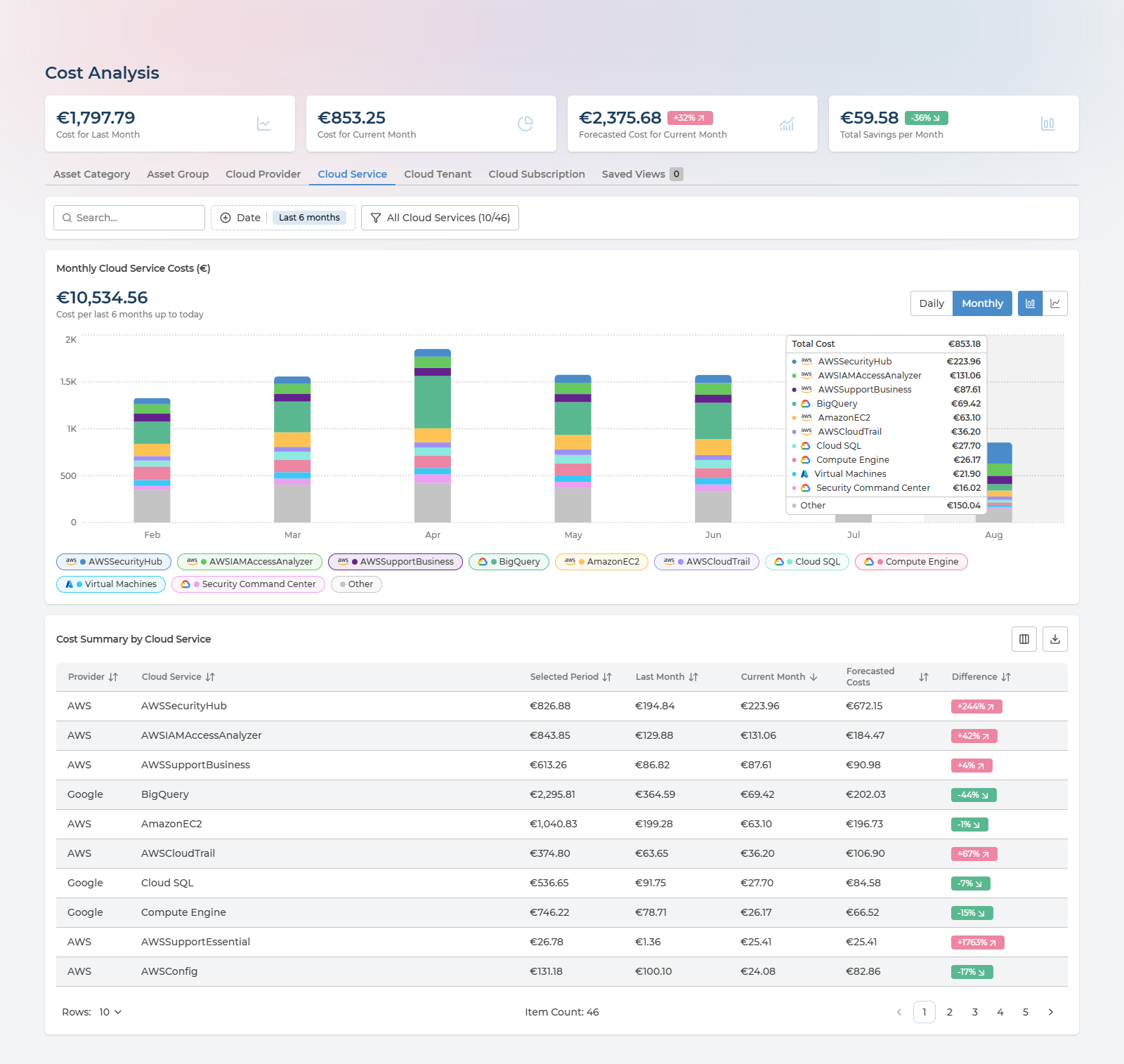Open the Saved Views tab

(x=642, y=174)
